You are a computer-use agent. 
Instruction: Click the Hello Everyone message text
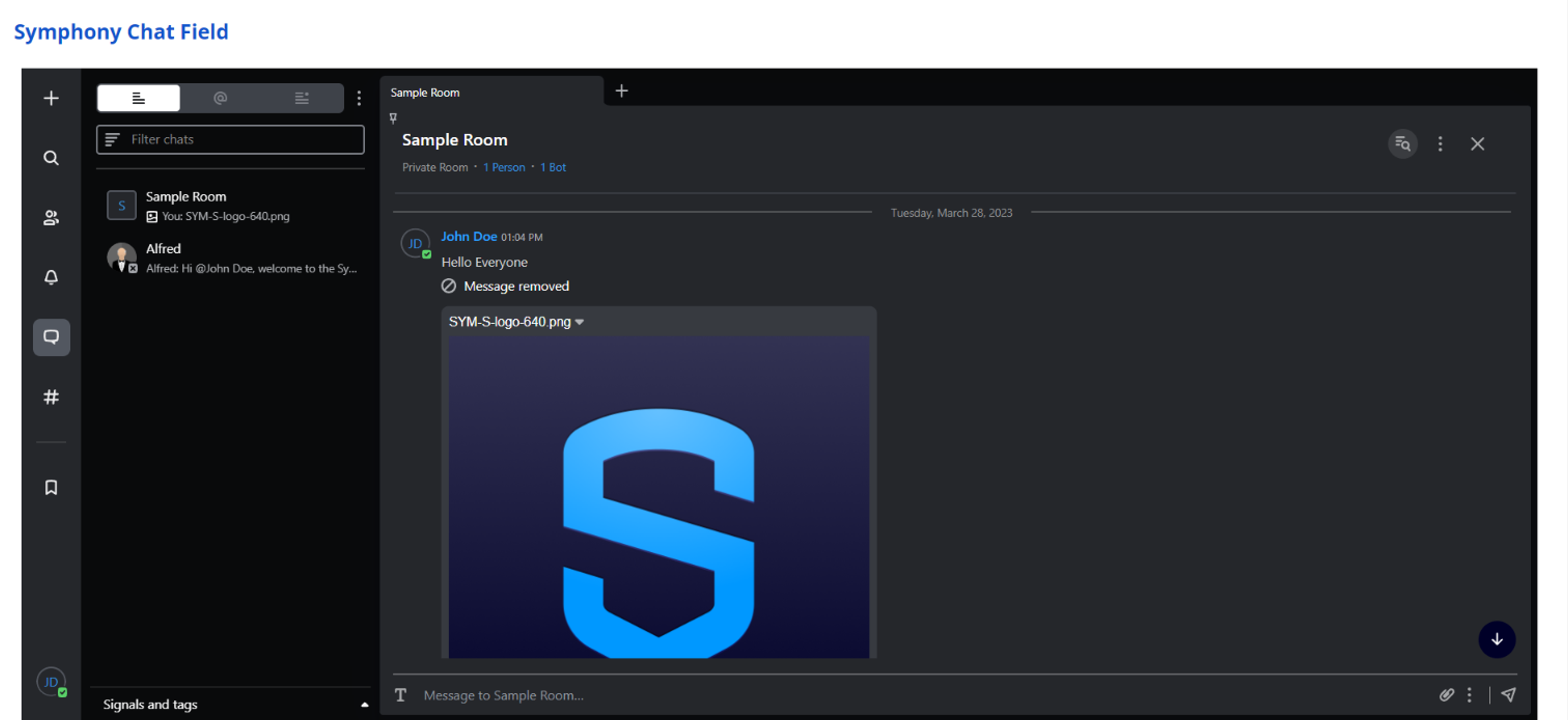coord(485,262)
